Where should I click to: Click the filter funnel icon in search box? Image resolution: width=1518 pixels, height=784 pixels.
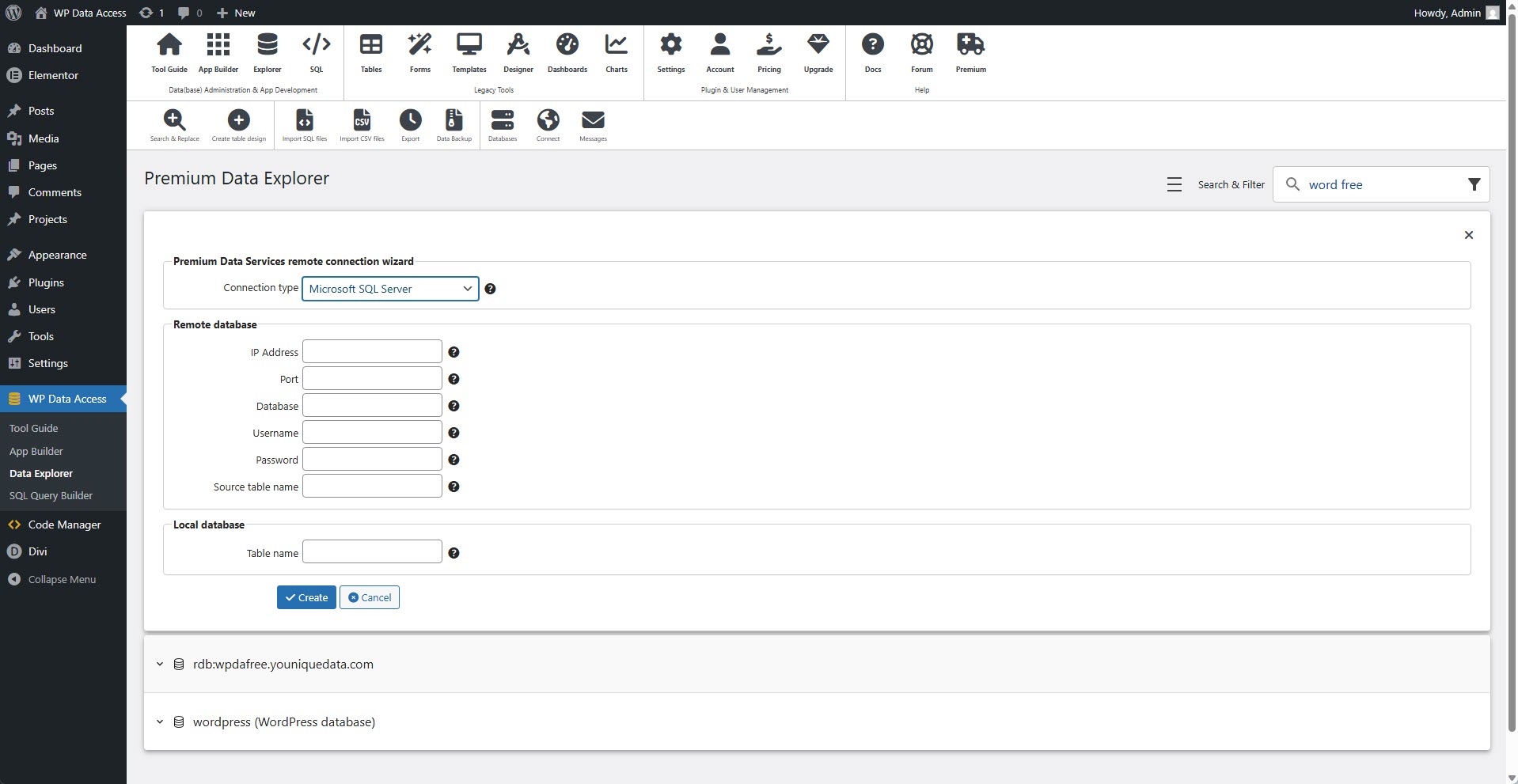pos(1474,184)
